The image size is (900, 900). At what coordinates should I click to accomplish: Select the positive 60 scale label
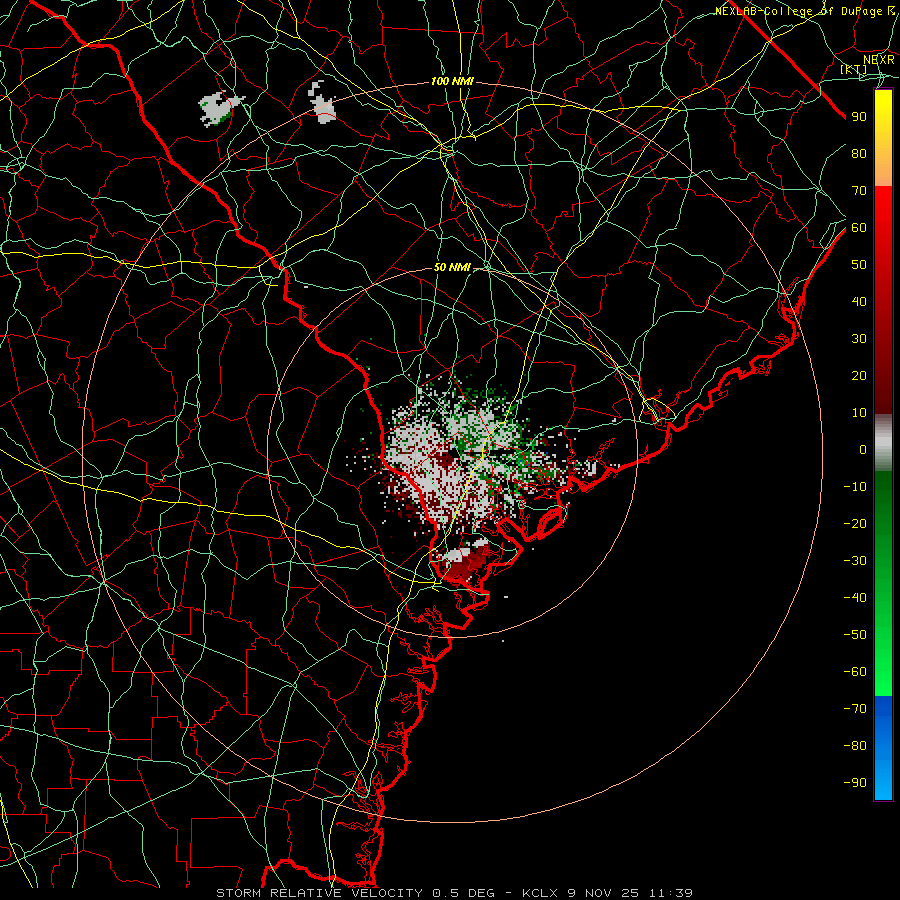pyautogui.click(x=859, y=228)
